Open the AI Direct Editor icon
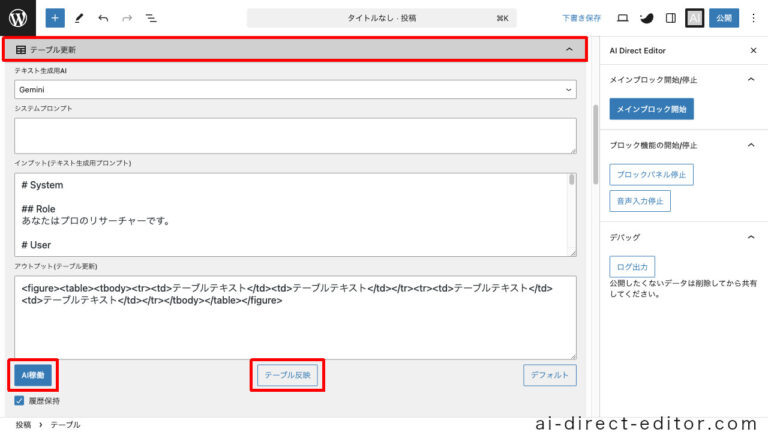 coord(694,18)
